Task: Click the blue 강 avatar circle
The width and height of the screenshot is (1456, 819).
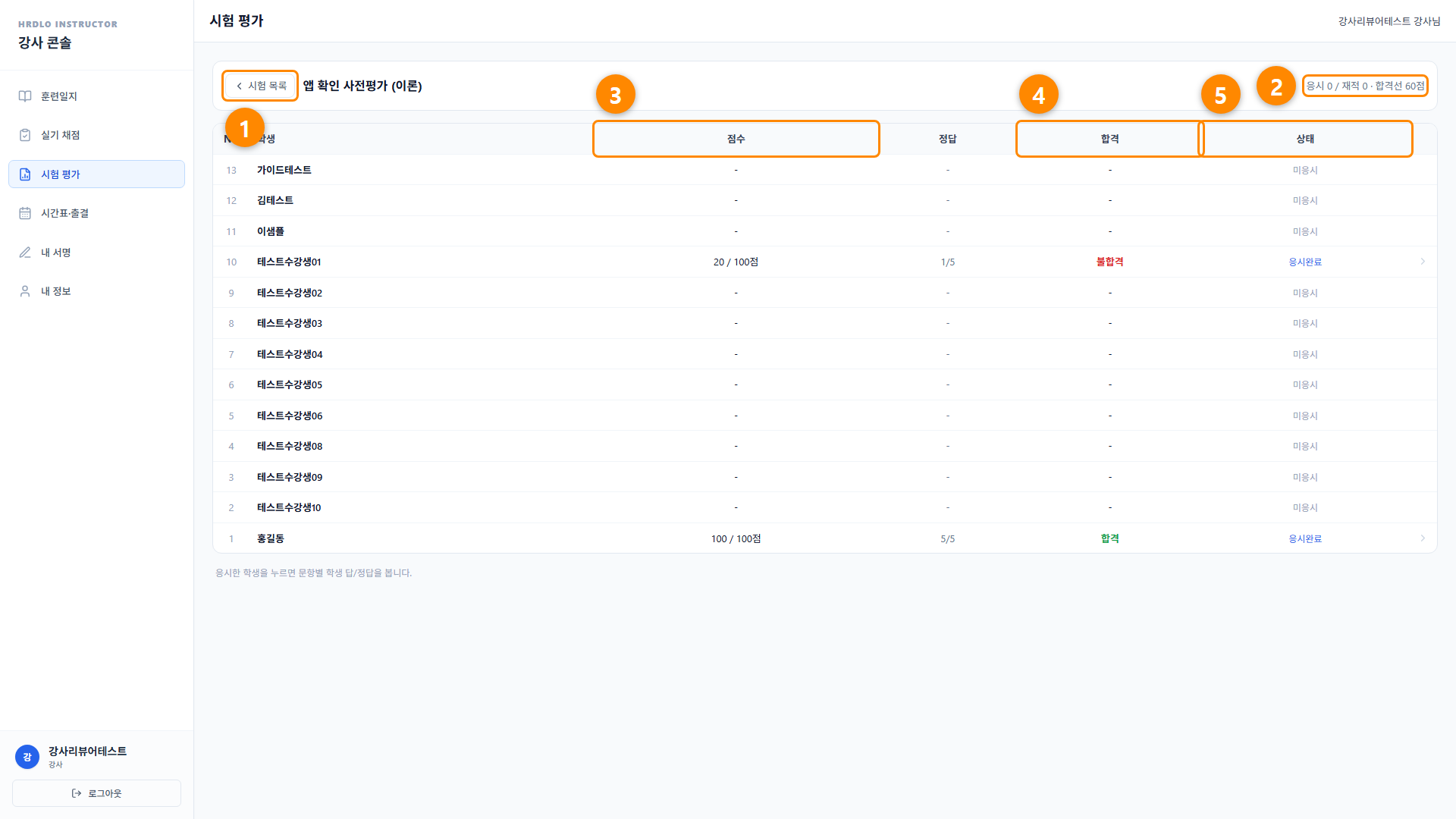Action: point(27,757)
